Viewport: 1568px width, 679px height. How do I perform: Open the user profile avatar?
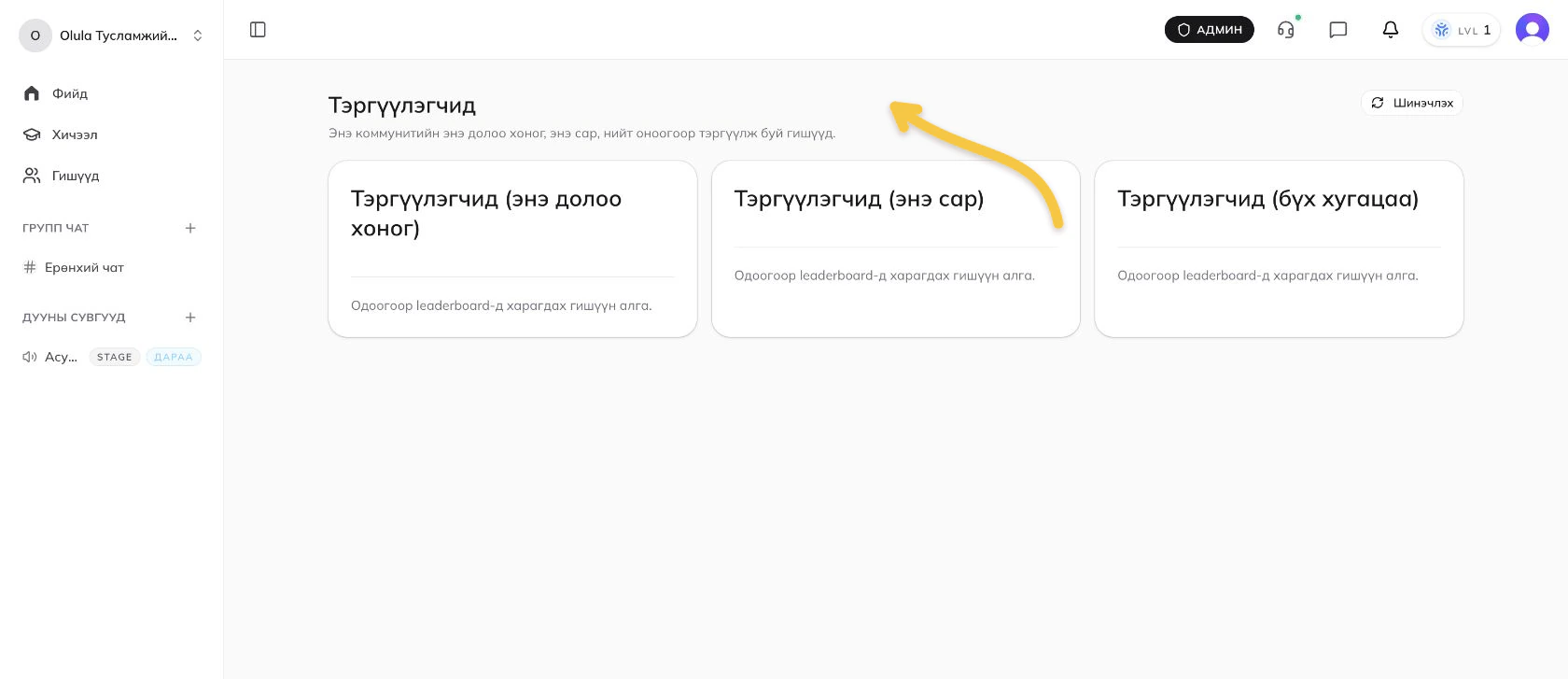point(1533,30)
